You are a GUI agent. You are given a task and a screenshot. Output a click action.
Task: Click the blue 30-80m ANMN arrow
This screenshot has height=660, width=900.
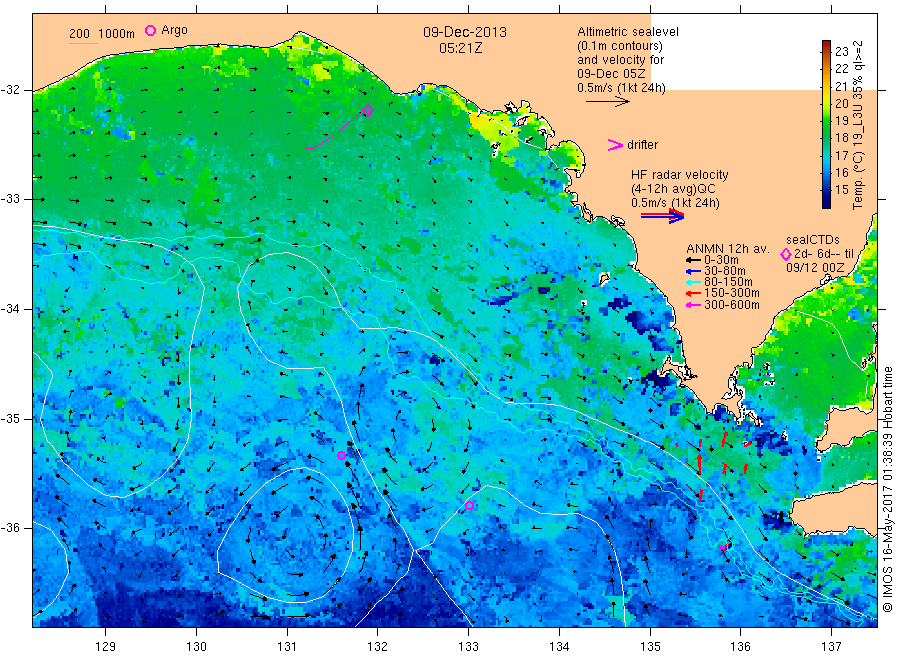[x=693, y=271]
